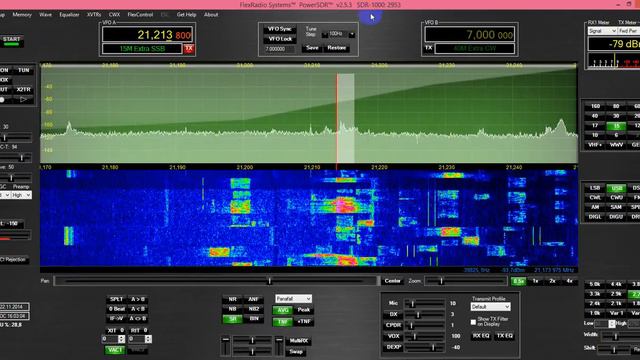Enable NB noise blanker

232,309
